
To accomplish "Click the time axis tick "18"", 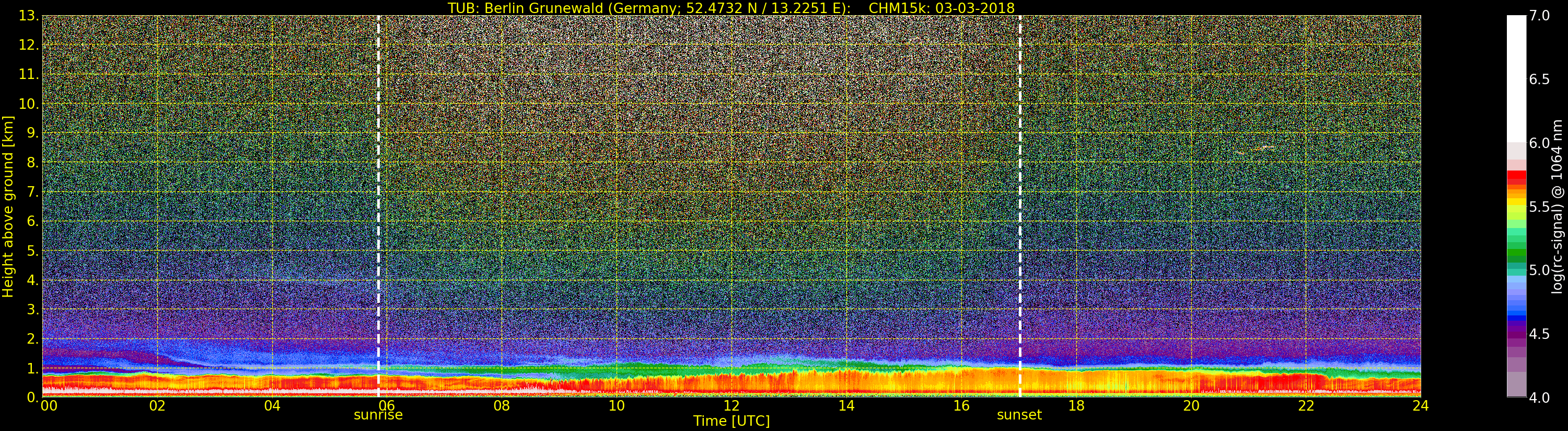I will pyautogui.click(x=1076, y=406).
